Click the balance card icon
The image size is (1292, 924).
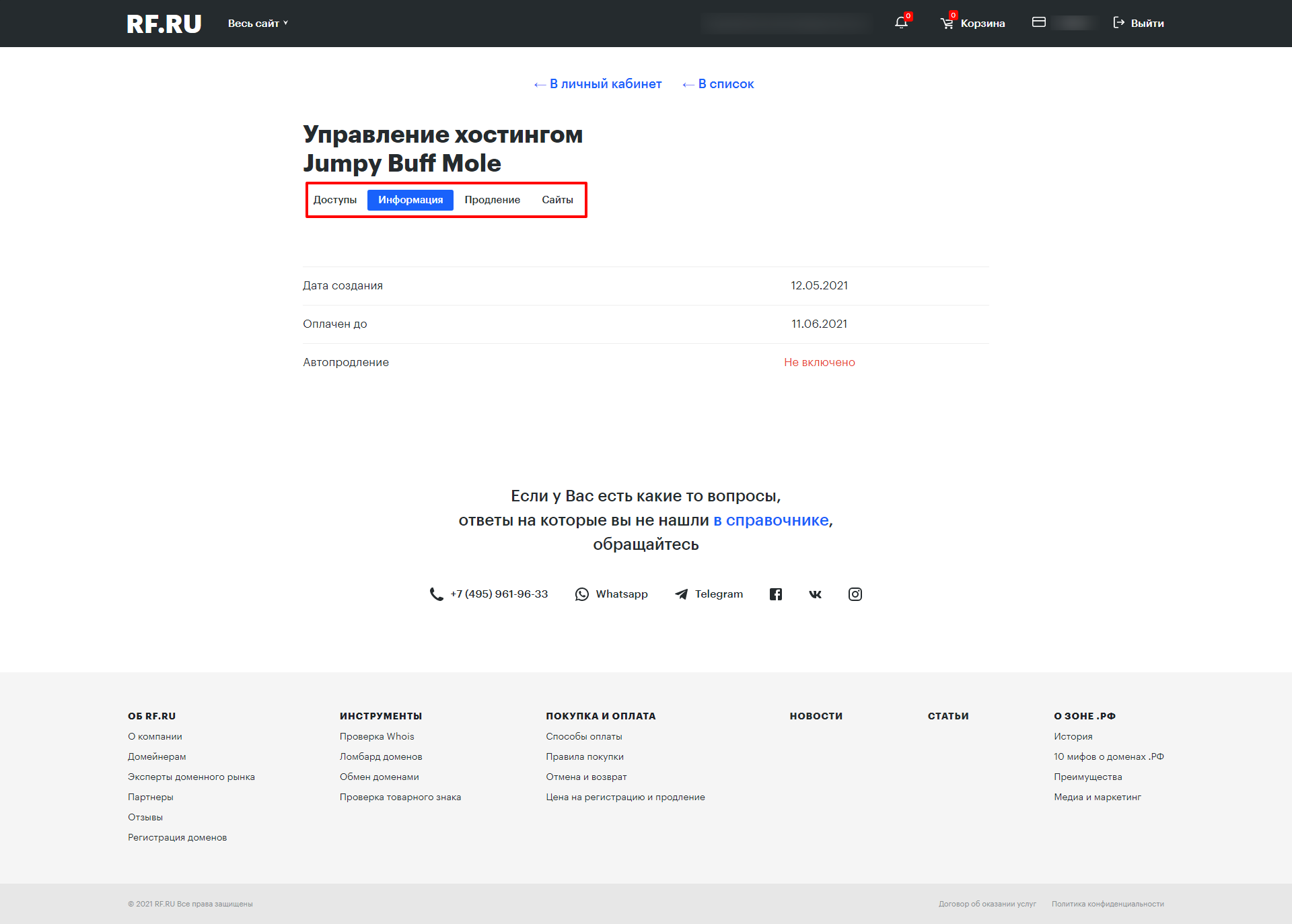[1038, 22]
